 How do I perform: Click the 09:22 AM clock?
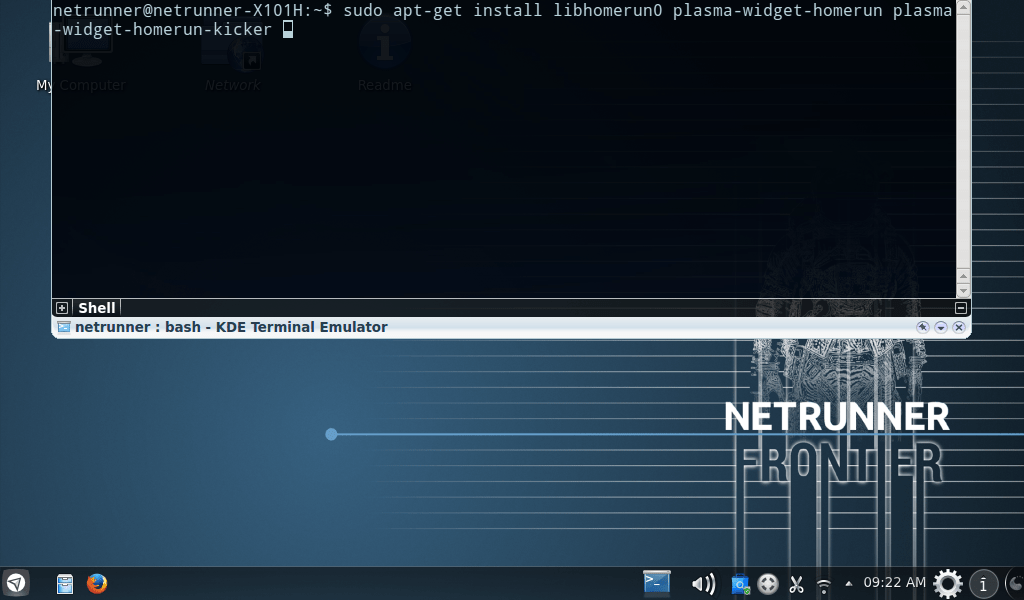[894, 582]
